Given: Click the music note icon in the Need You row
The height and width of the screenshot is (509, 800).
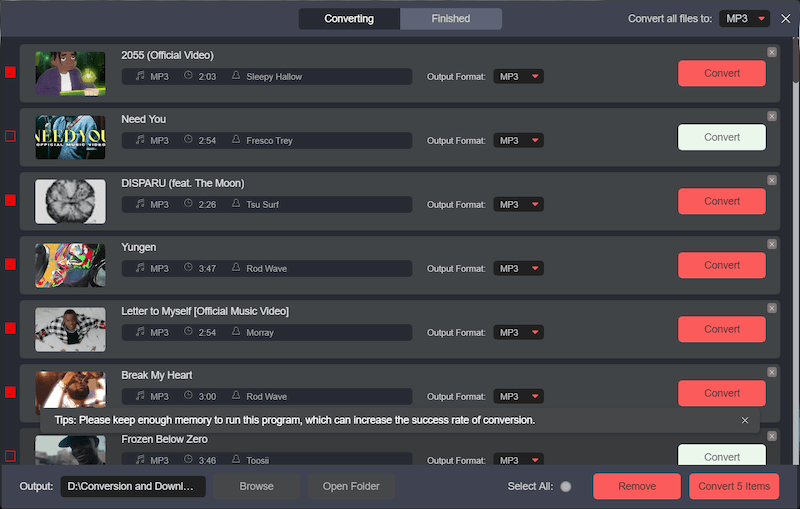Looking at the screenshot, I should pos(140,141).
